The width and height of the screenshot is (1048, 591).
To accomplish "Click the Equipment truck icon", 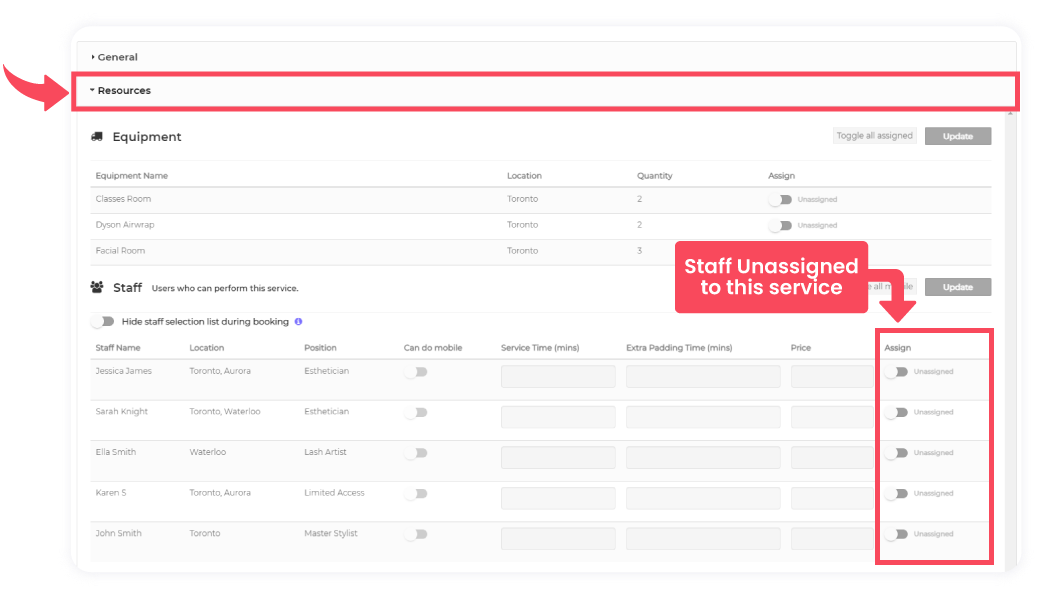I will pyautogui.click(x=97, y=136).
